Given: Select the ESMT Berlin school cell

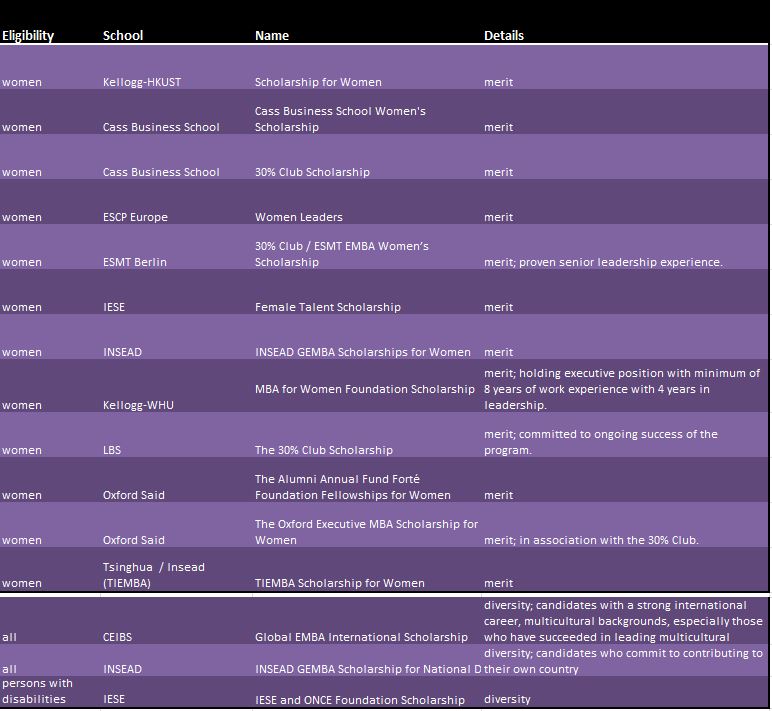Looking at the screenshot, I should point(134,262).
